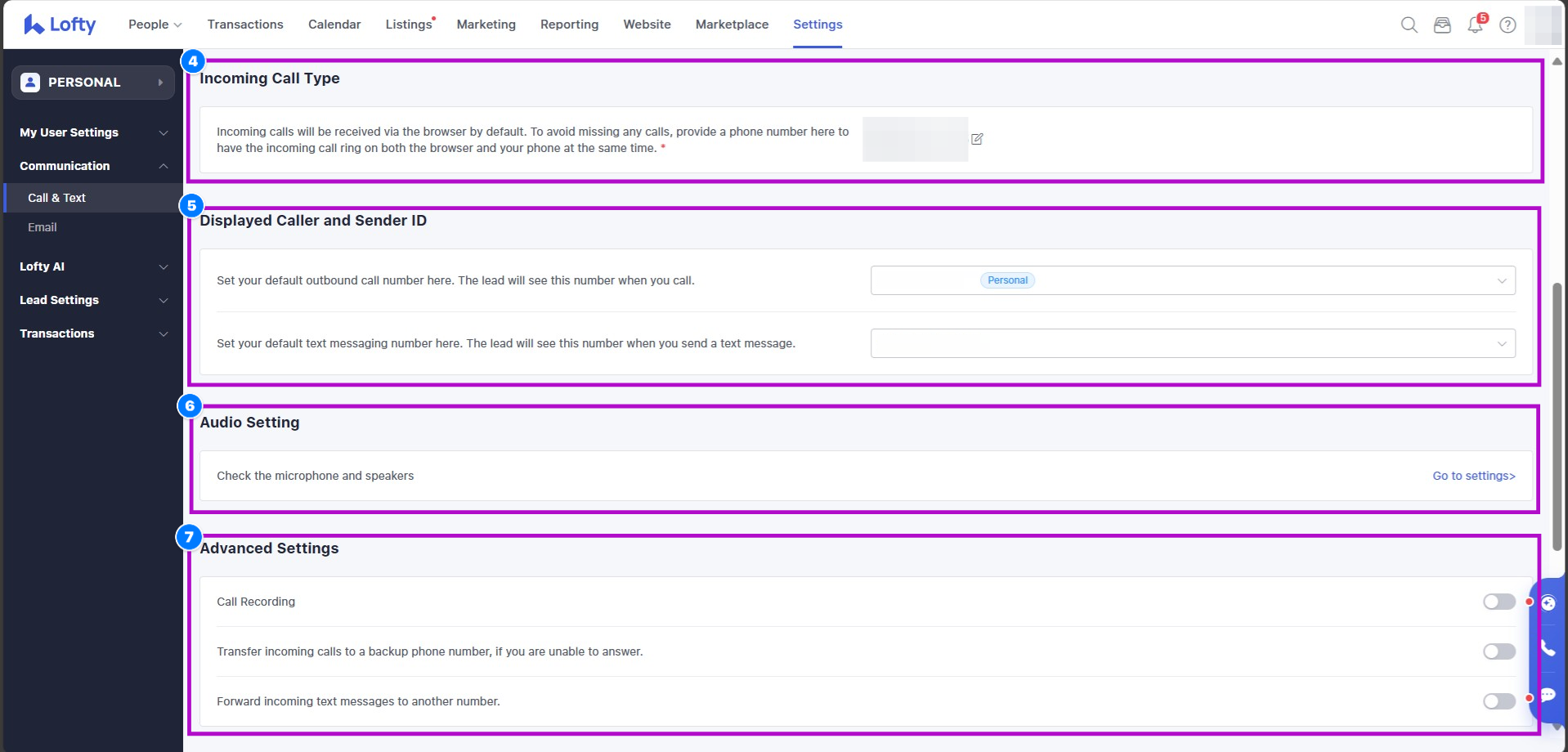1568x752 pixels.
Task: Open the default outbound call number dropdown
Action: click(1192, 280)
